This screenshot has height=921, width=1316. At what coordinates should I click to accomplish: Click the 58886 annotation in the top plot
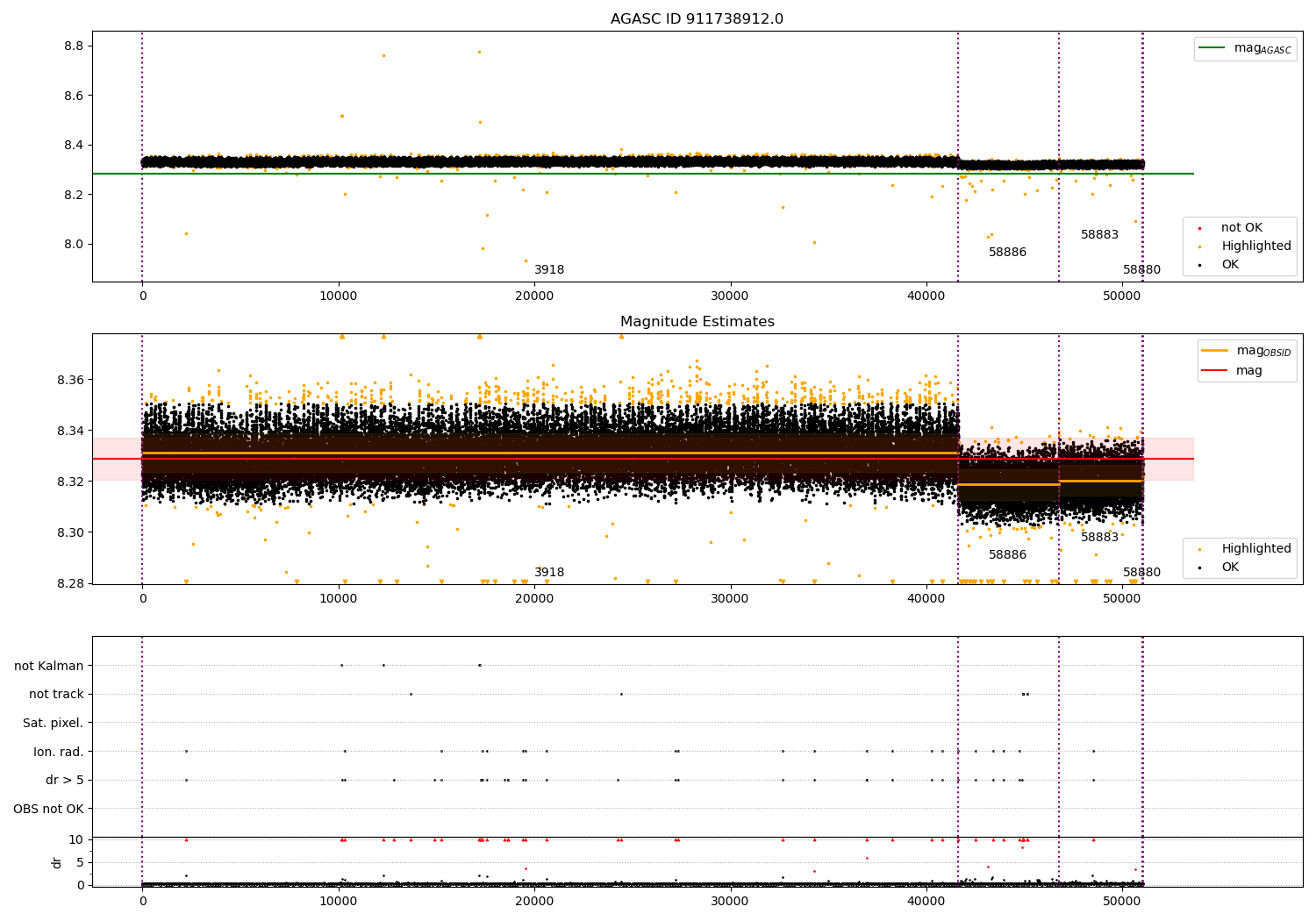click(1007, 253)
